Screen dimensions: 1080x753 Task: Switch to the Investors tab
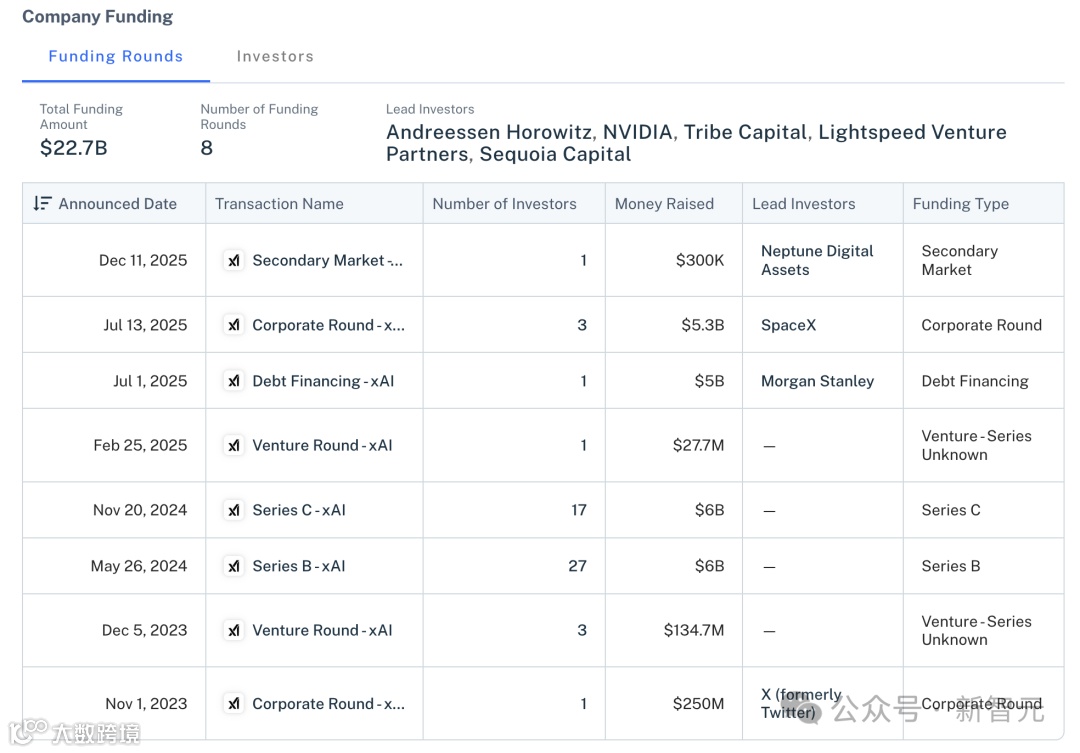click(x=275, y=56)
